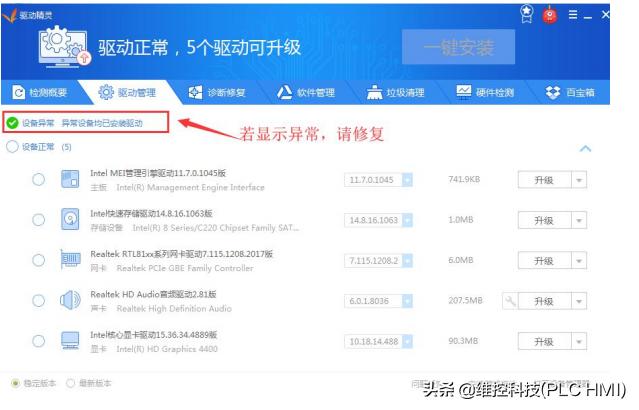Viewport: 639px width, 410px height.
Task: Open version dropdown 7.115.1208.2
Action: click(407, 260)
